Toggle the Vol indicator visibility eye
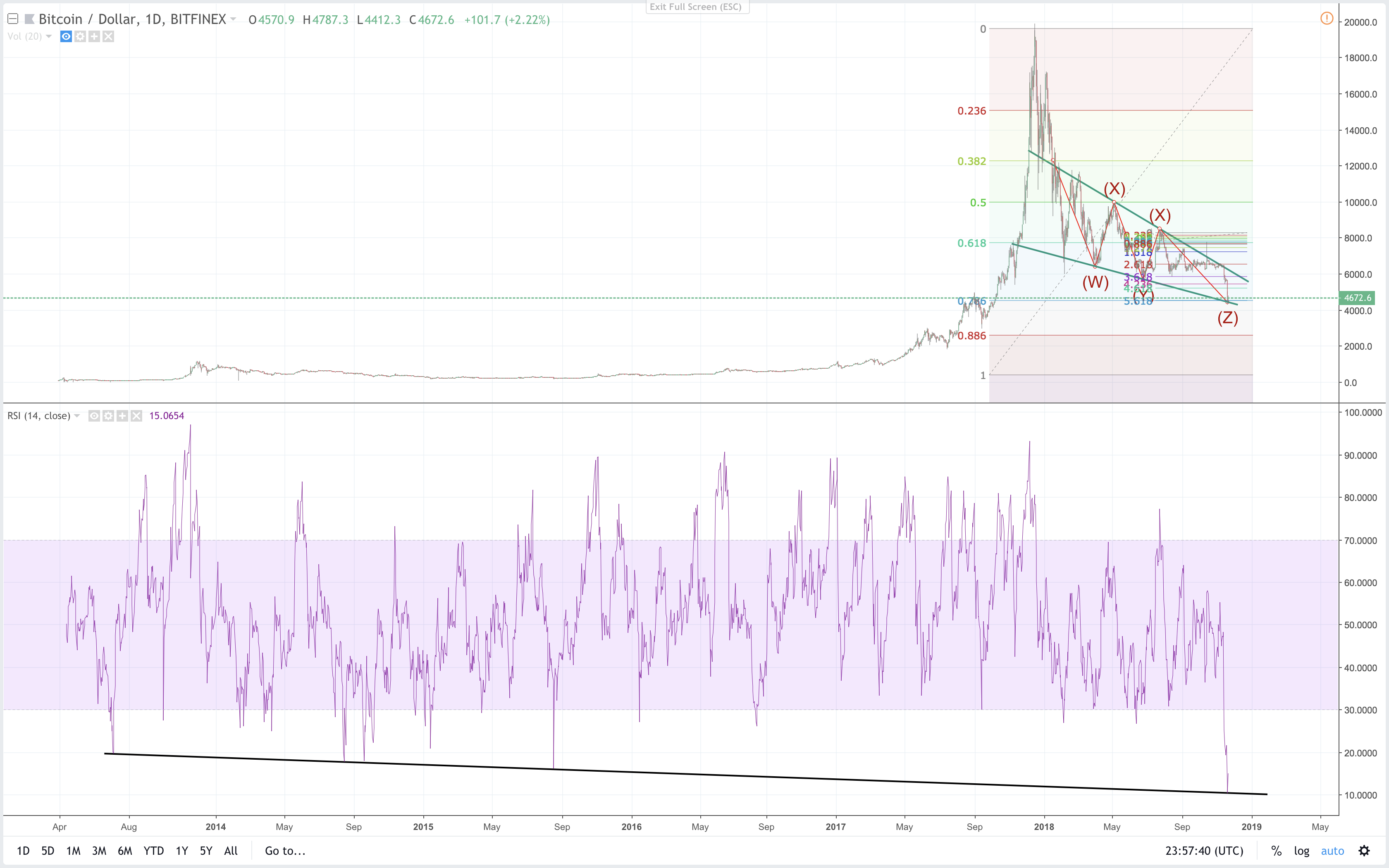Viewport: 1389px width, 868px height. coord(66,37)
